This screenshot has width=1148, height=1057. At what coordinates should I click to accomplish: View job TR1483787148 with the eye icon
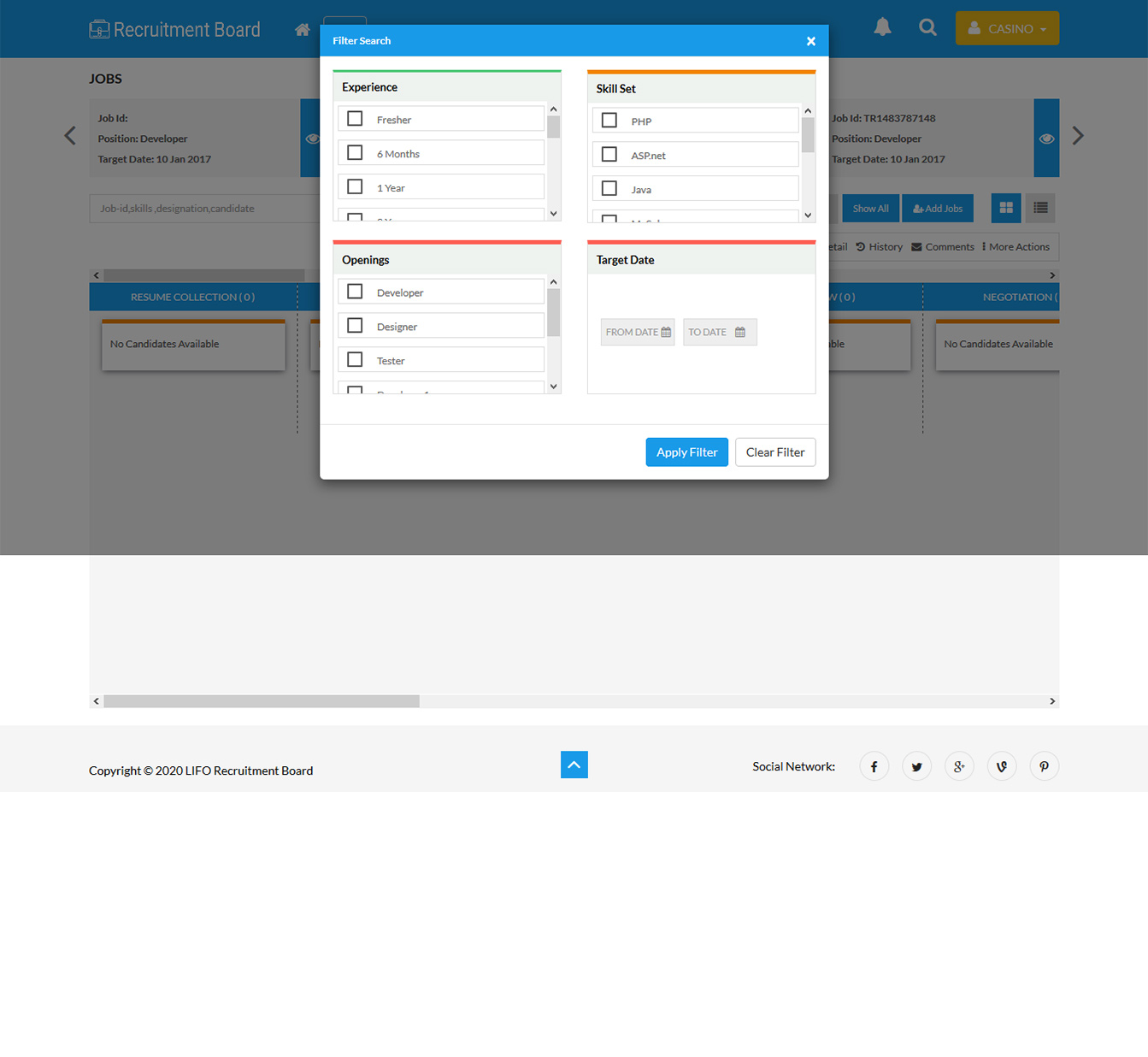(1046, 139)
